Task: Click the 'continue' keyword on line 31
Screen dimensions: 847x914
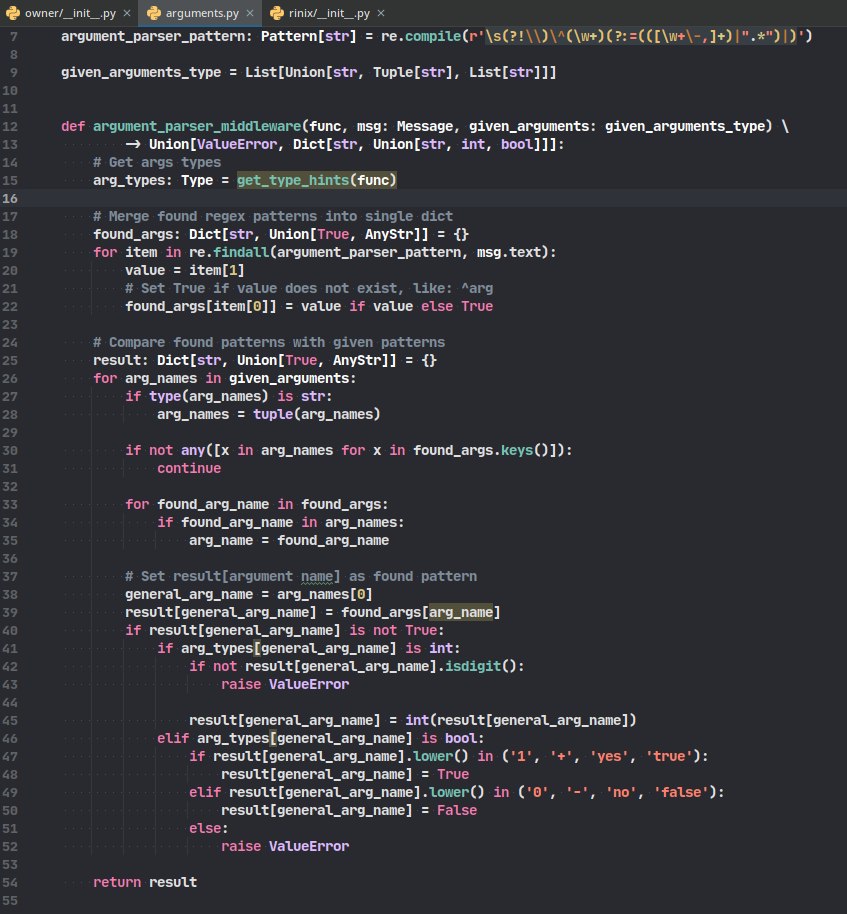Action: coord(189,469)
